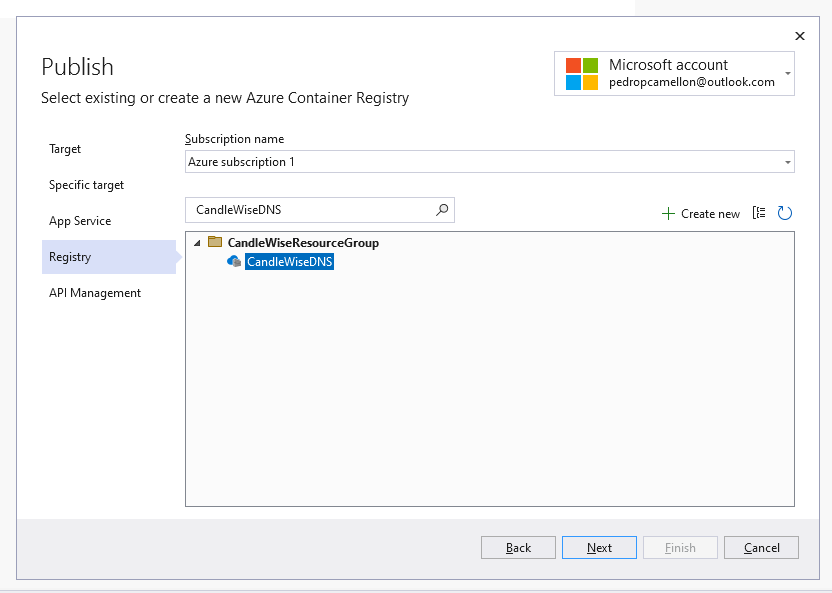Viewport: 832px width, 593px height.
Task: Cancel the publish wizard
Action: [761, 547]
